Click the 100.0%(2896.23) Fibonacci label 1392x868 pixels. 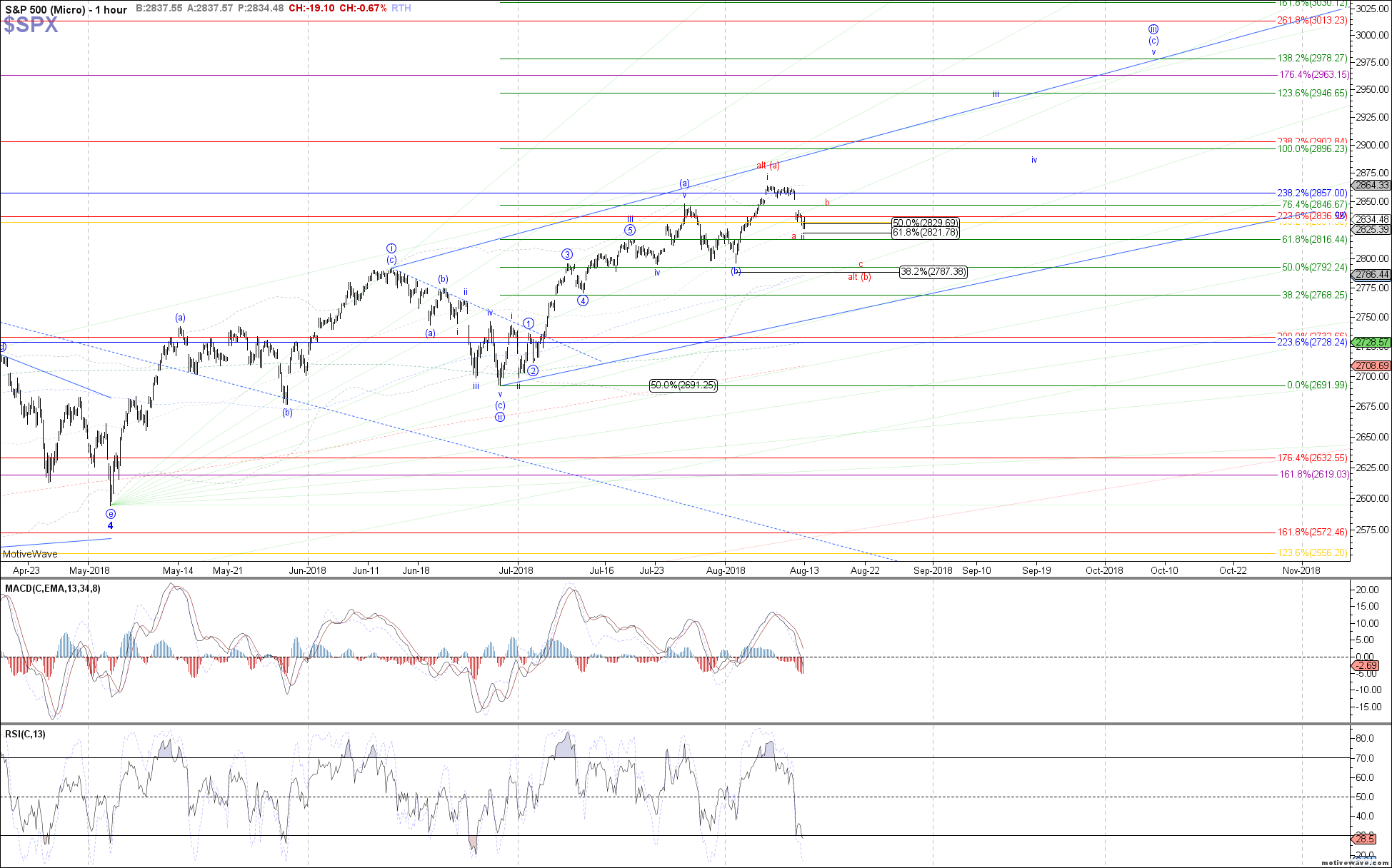(1312, 149)
